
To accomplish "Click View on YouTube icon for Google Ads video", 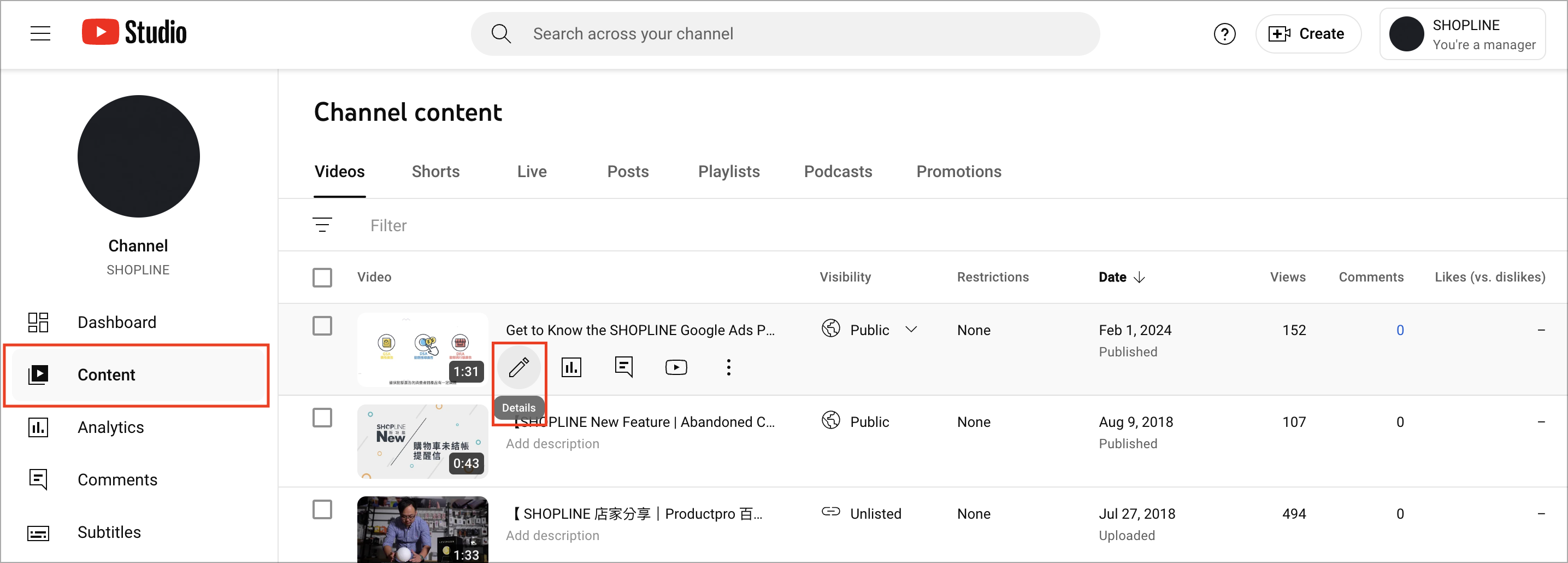I will coord(676,367).
